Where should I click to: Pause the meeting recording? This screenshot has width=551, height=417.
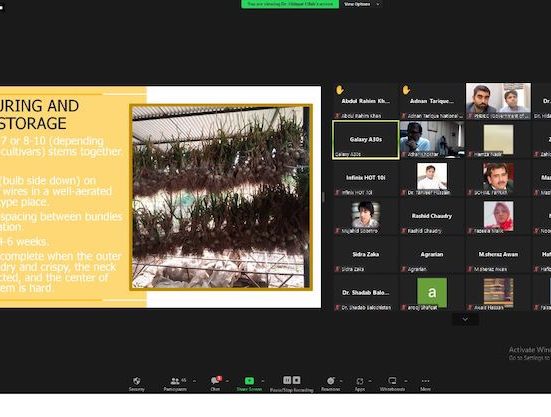point(287,380)
